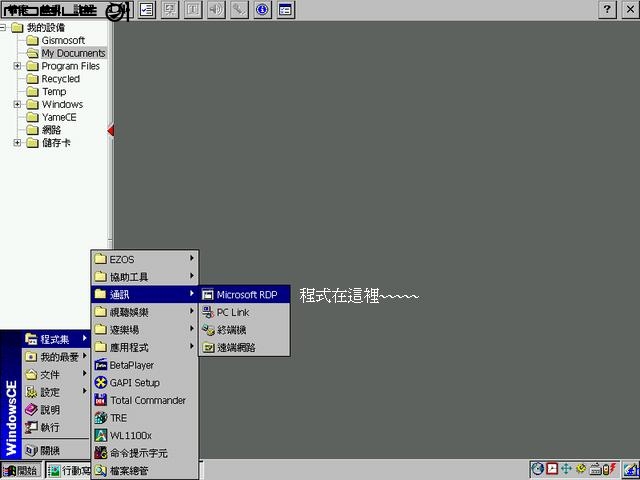Click the keyboard input tray icon
Viewport: 640px width, 480px height.
click(596, 469)
